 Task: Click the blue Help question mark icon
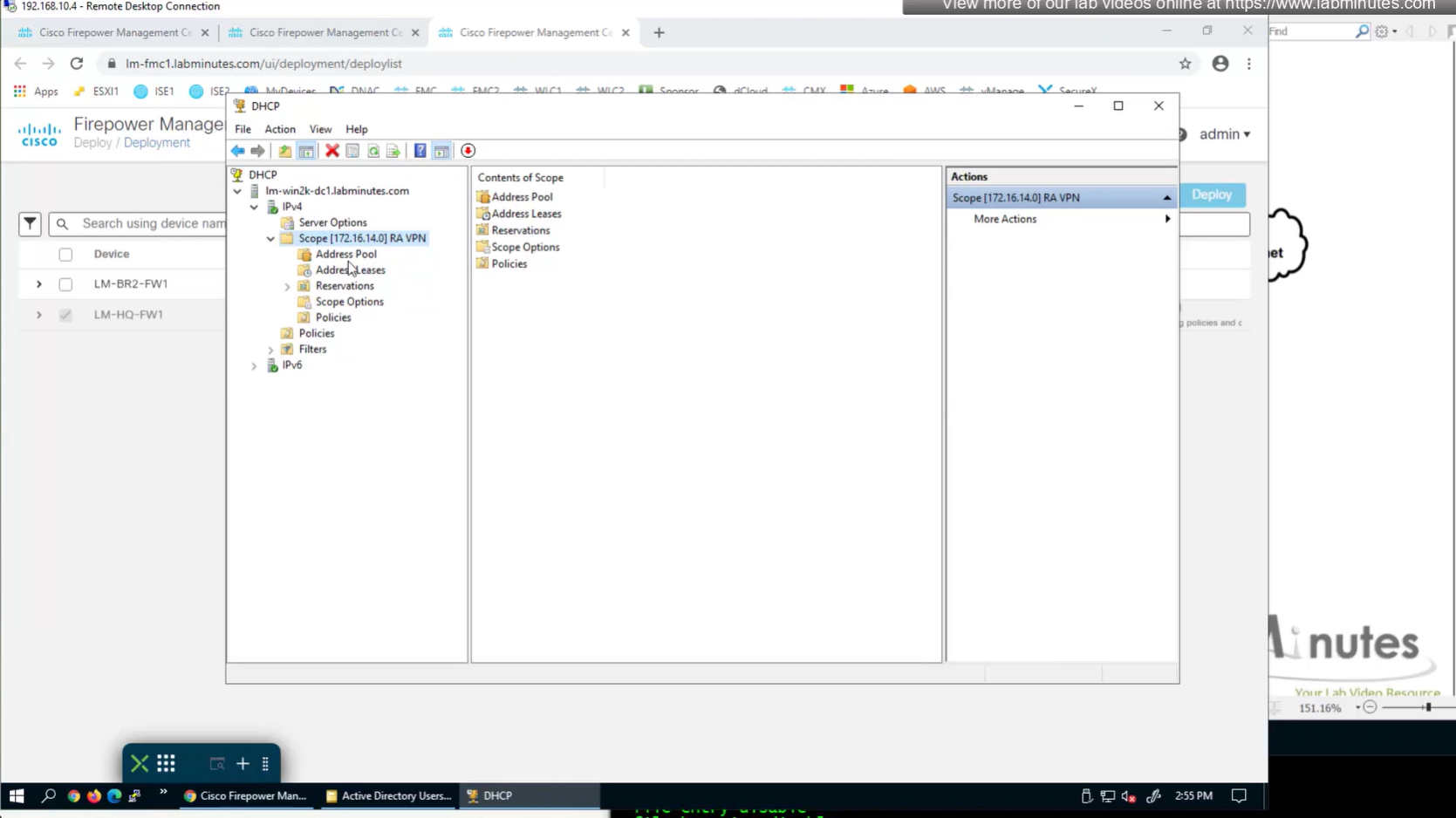pyautogui.click(x=420, y=151)
